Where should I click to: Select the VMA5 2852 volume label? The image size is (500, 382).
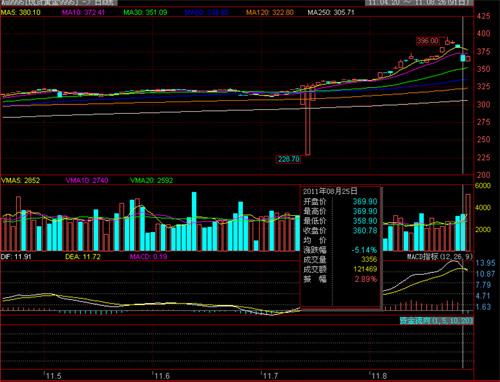point(21,180)
